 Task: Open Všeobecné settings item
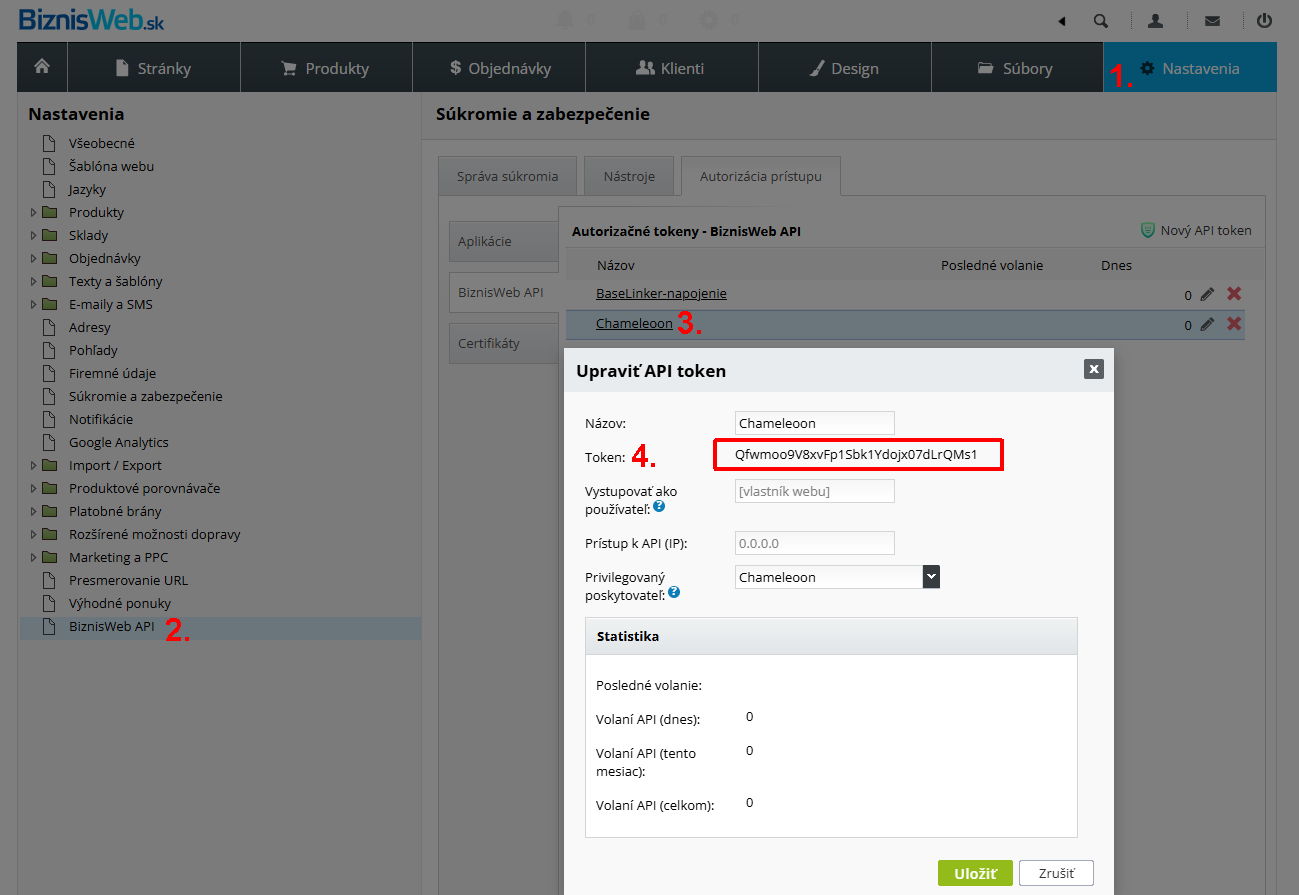(101, 143)
